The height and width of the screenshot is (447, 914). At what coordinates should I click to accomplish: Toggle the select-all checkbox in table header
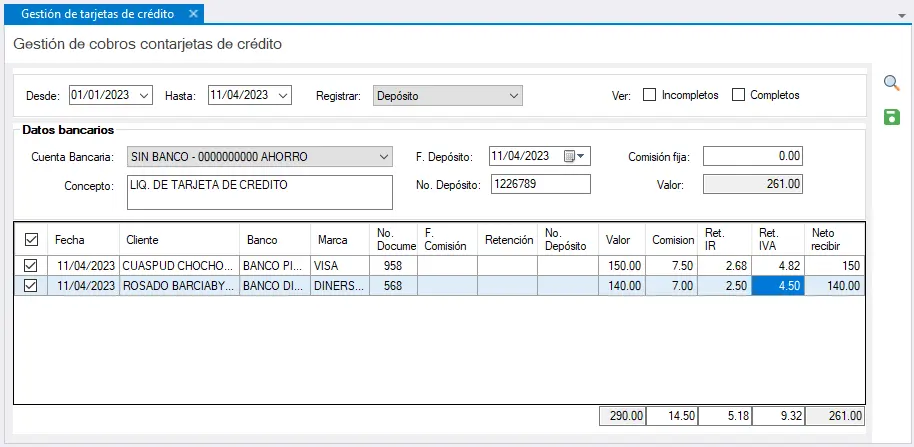click(30, 240)
